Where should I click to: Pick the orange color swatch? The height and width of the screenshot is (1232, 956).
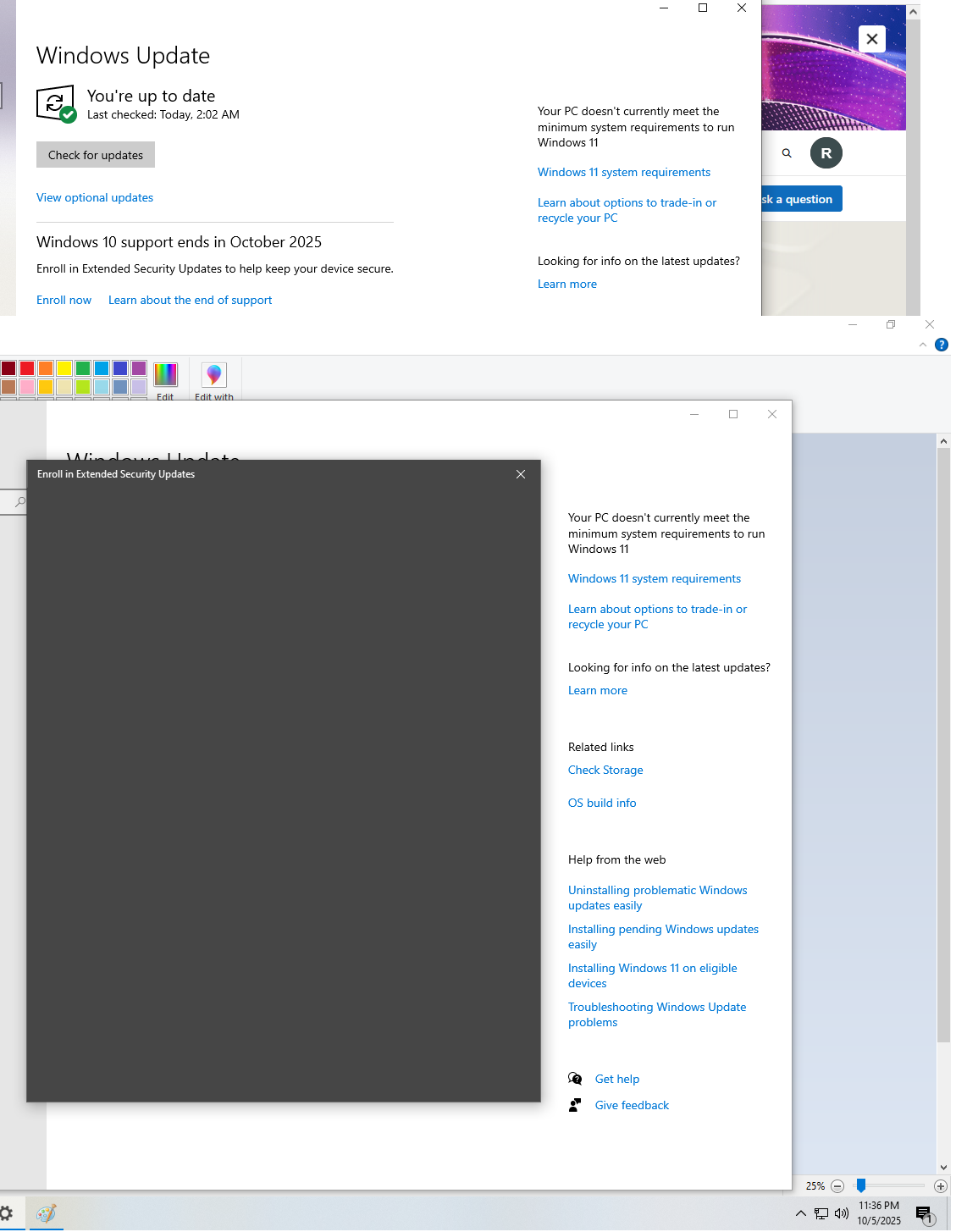tap(46, 367)
